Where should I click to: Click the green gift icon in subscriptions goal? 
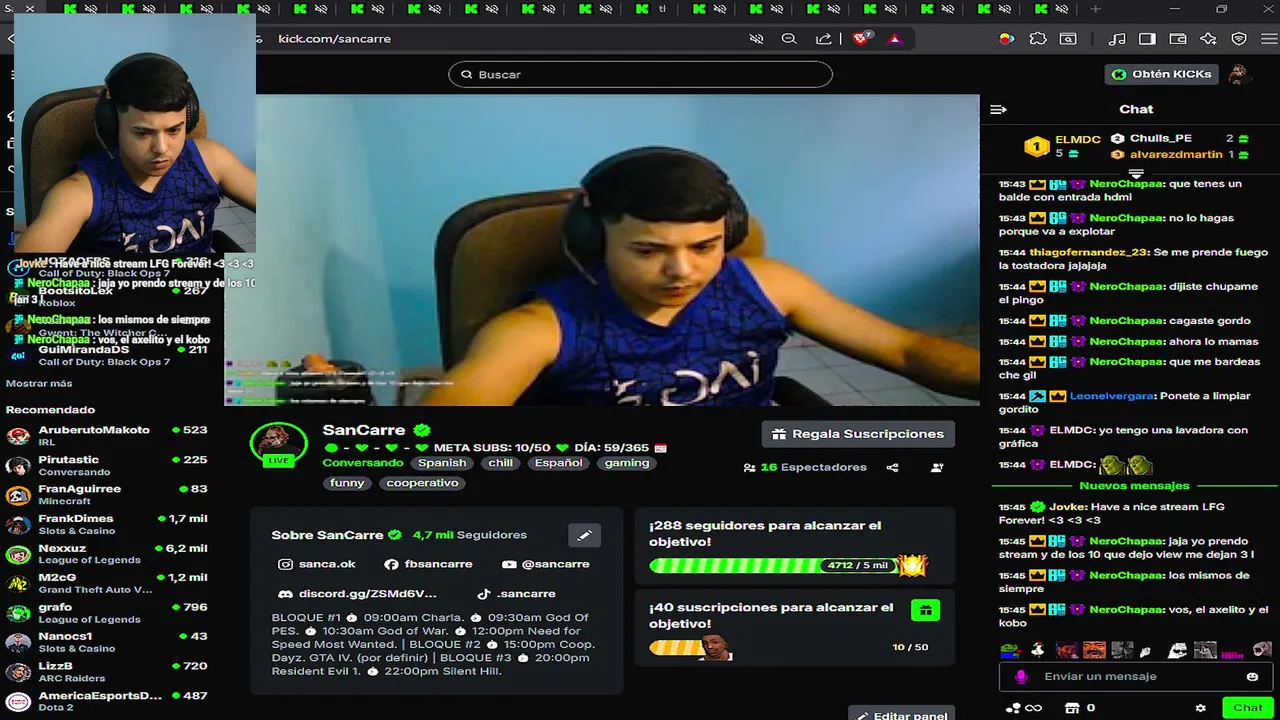click(925, 610)
